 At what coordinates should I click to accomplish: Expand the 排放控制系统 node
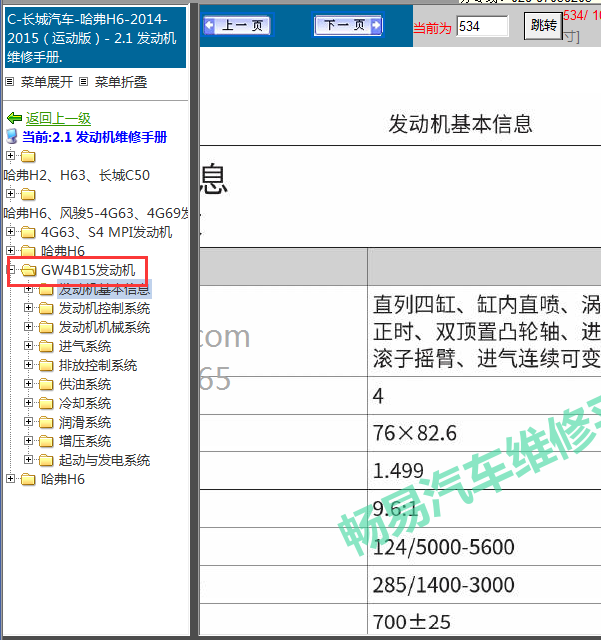[28, 364]
